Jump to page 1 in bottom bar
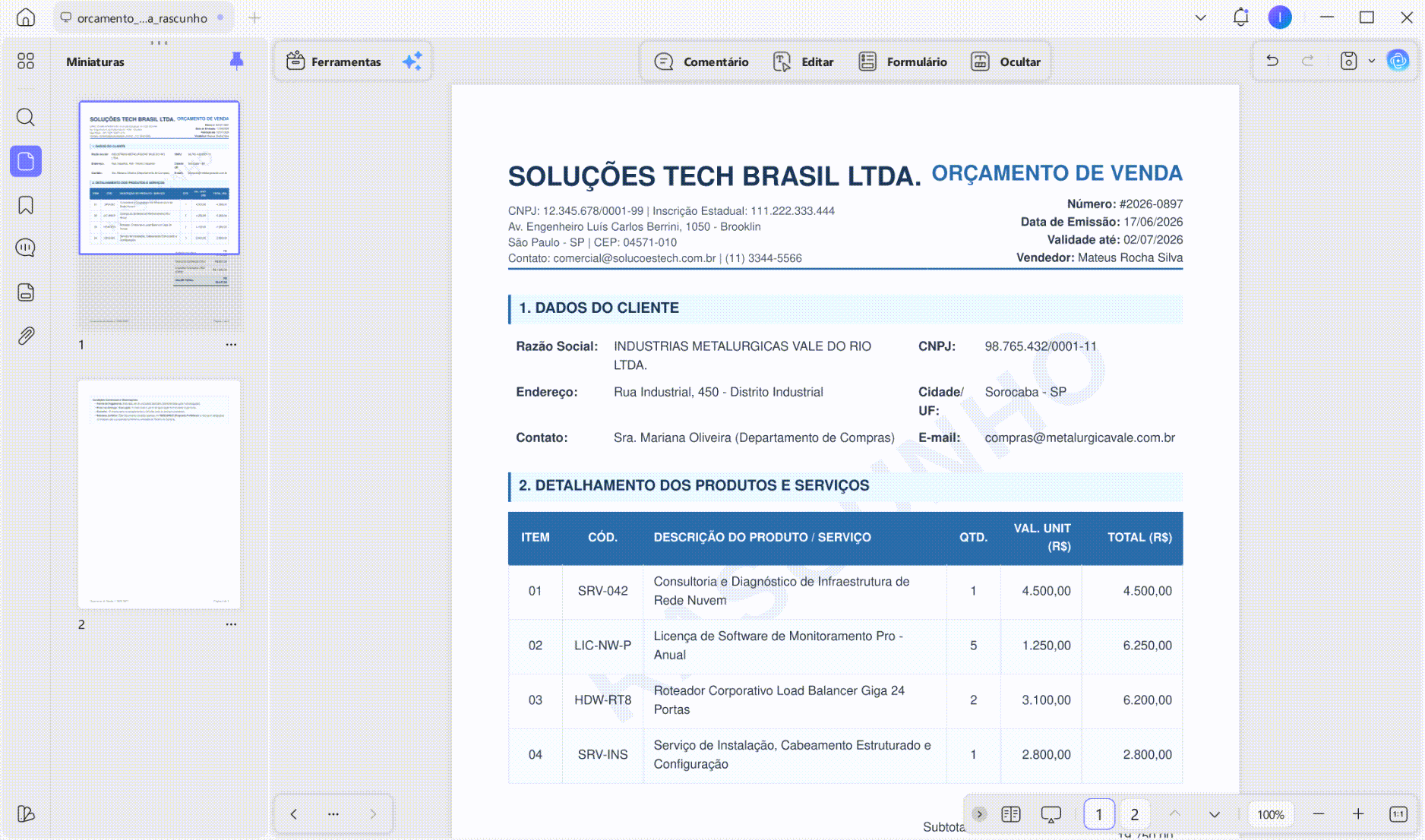The width and height of the screenshot is (1425, 840). tap(1099, 814)
